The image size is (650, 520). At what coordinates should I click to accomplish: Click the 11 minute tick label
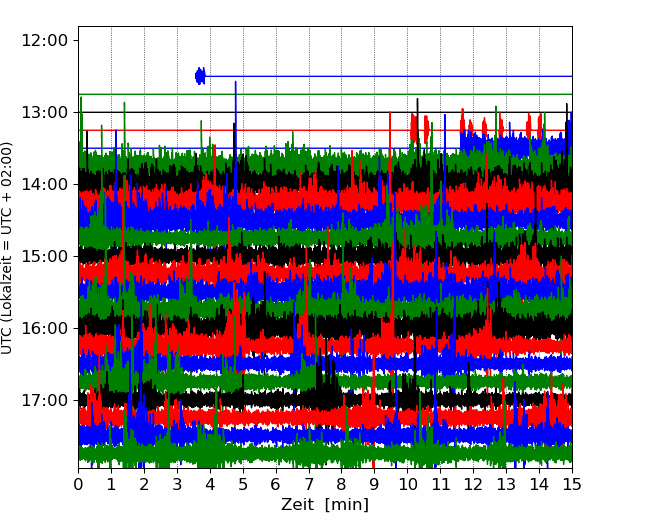point(441,484)
